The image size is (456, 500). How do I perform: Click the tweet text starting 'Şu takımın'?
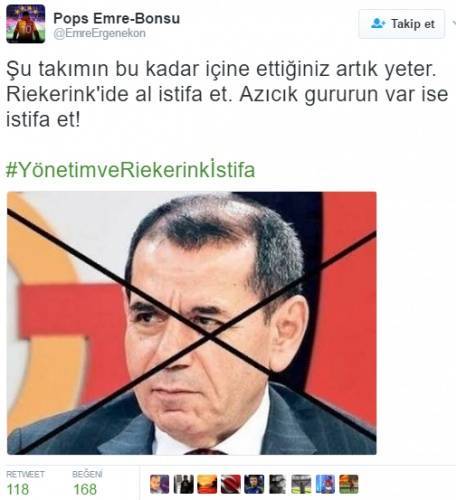tap(227, 94)
